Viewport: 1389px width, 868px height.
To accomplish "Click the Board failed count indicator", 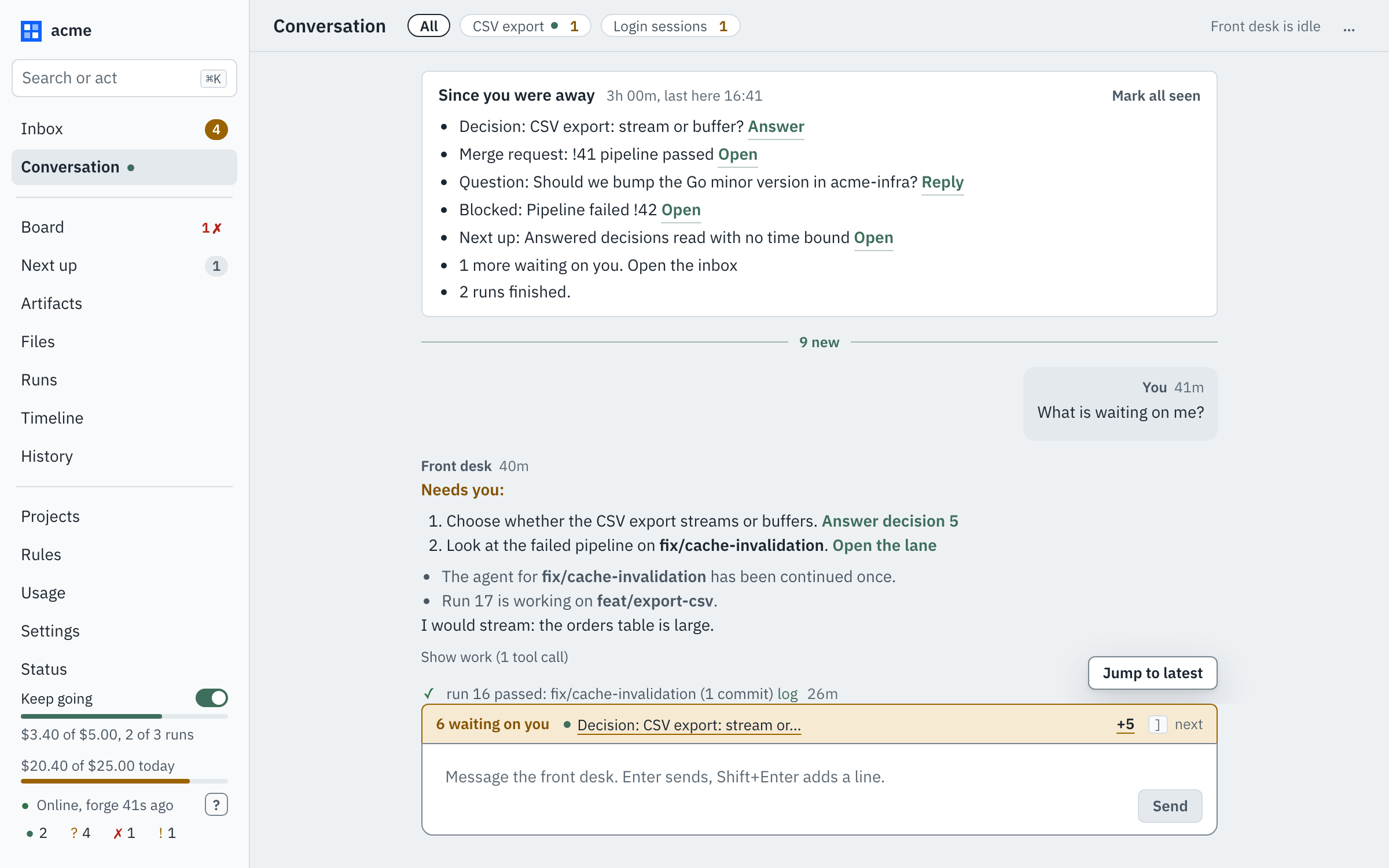I will pos(211,227).
